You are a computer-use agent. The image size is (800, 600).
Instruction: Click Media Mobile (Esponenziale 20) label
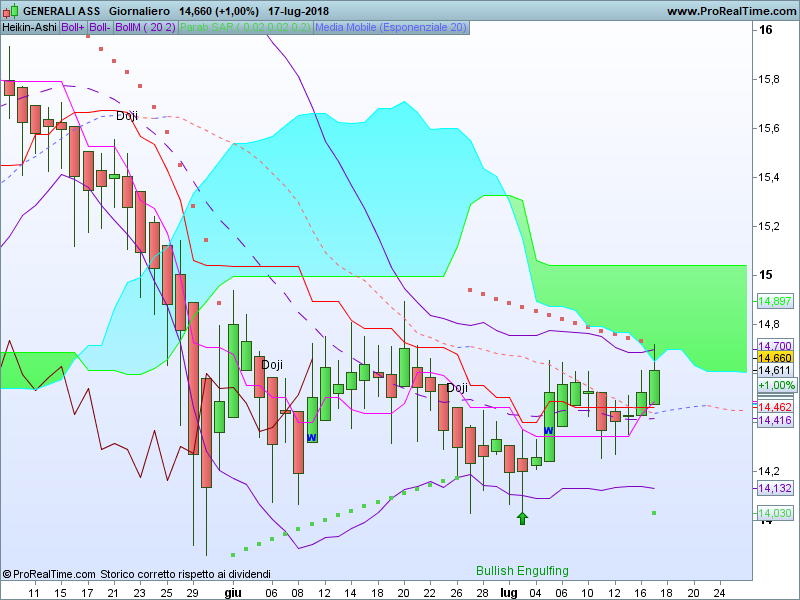[391, 28]
